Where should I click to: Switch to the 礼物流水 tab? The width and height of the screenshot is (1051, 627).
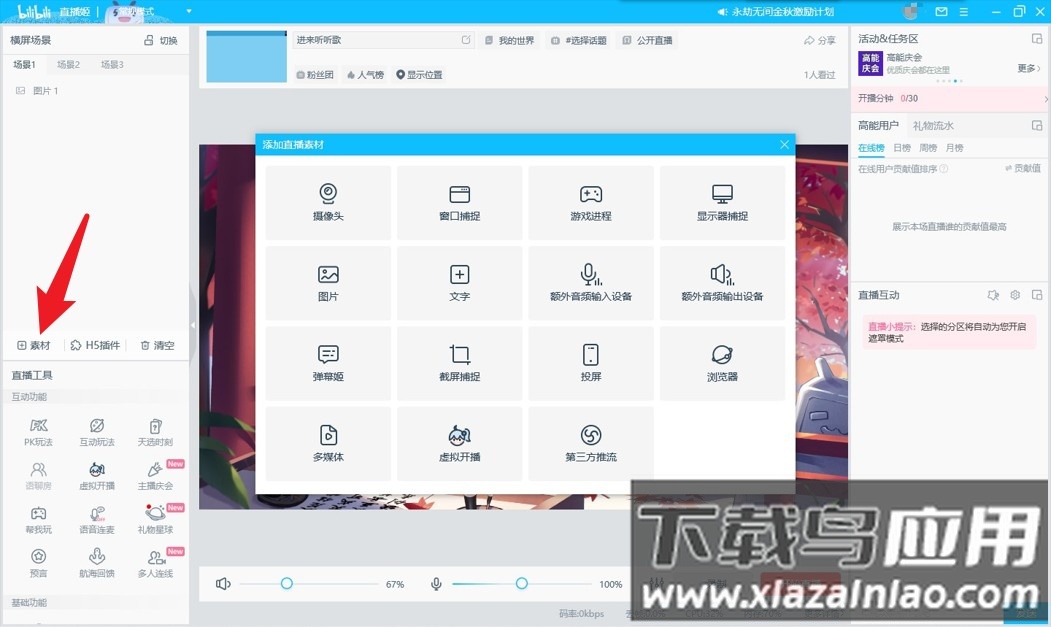933,126
